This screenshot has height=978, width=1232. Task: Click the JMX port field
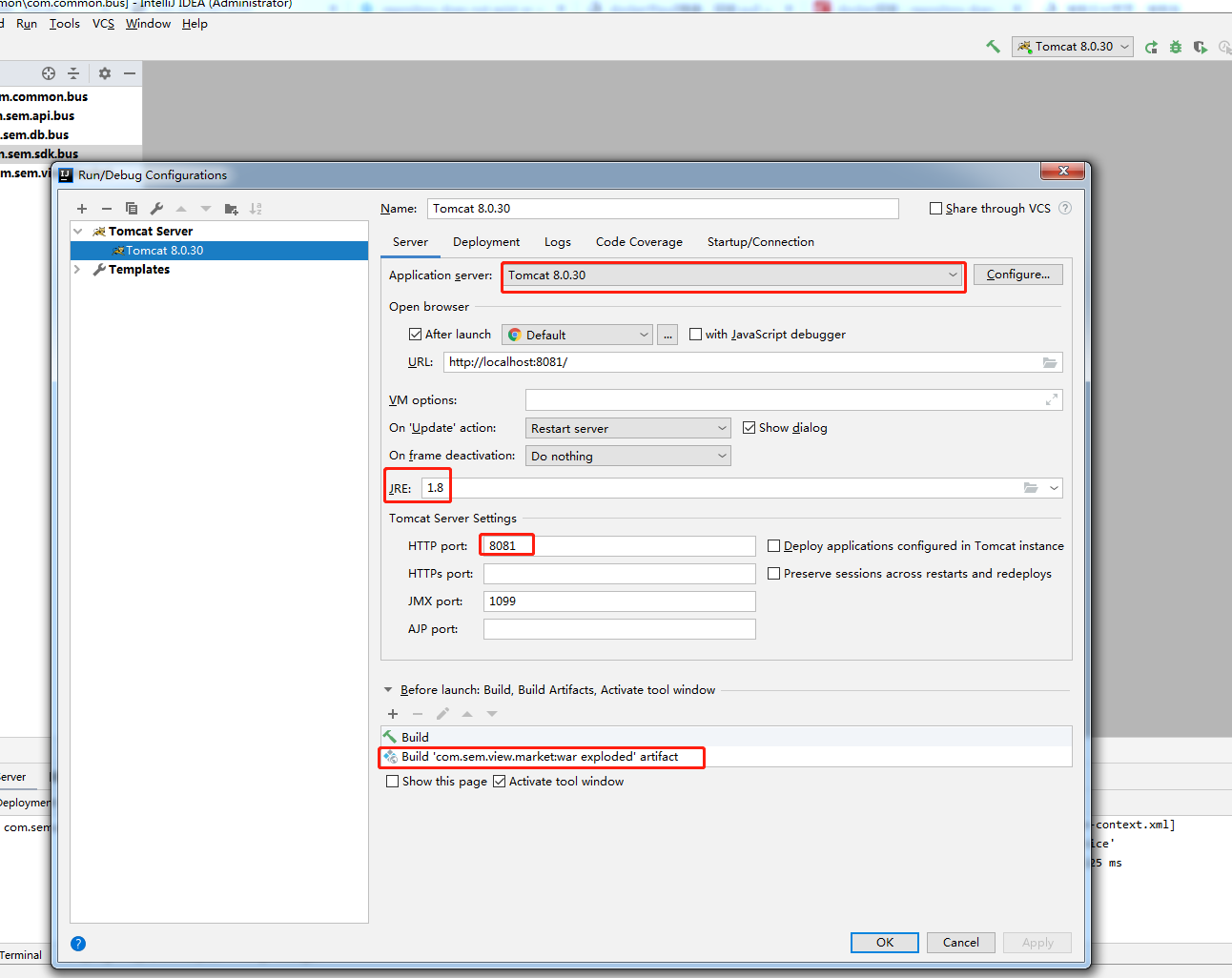[x=620, y=601]
